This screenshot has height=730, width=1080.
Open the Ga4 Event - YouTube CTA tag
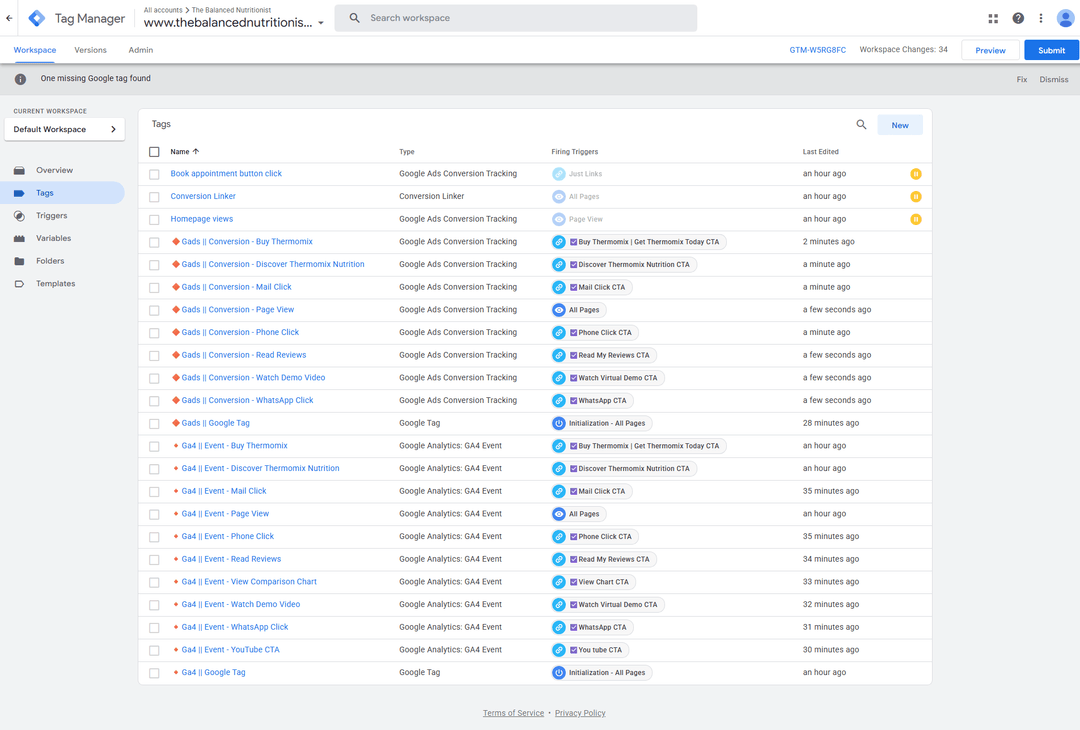[230, 650]
